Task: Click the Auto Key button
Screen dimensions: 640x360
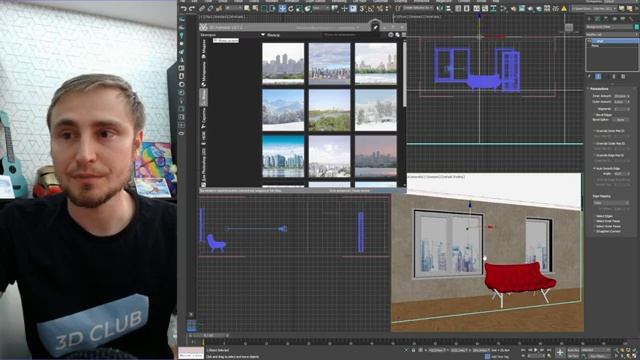Action: click(x=573, y=350)
